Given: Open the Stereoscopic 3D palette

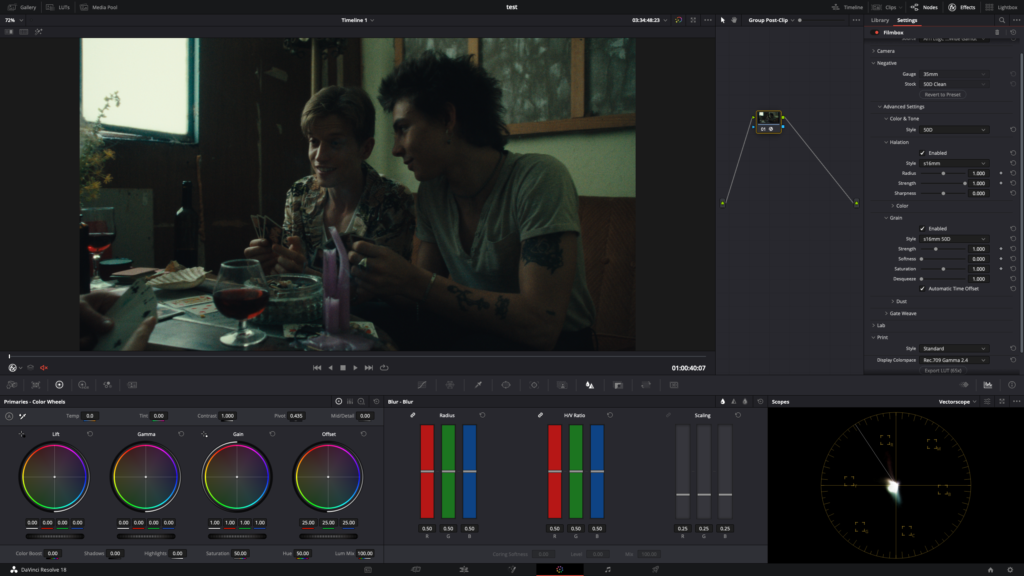Looking at the screenshot, I should 674,385.
